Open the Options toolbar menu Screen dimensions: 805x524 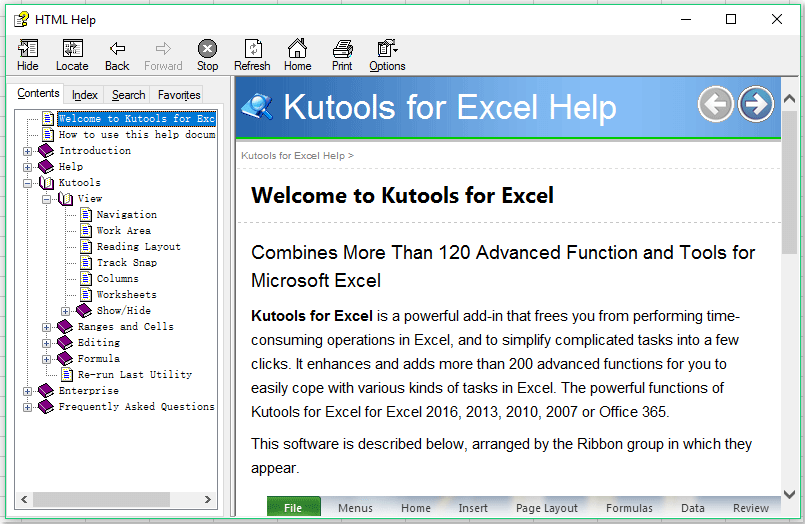(387, 50)
